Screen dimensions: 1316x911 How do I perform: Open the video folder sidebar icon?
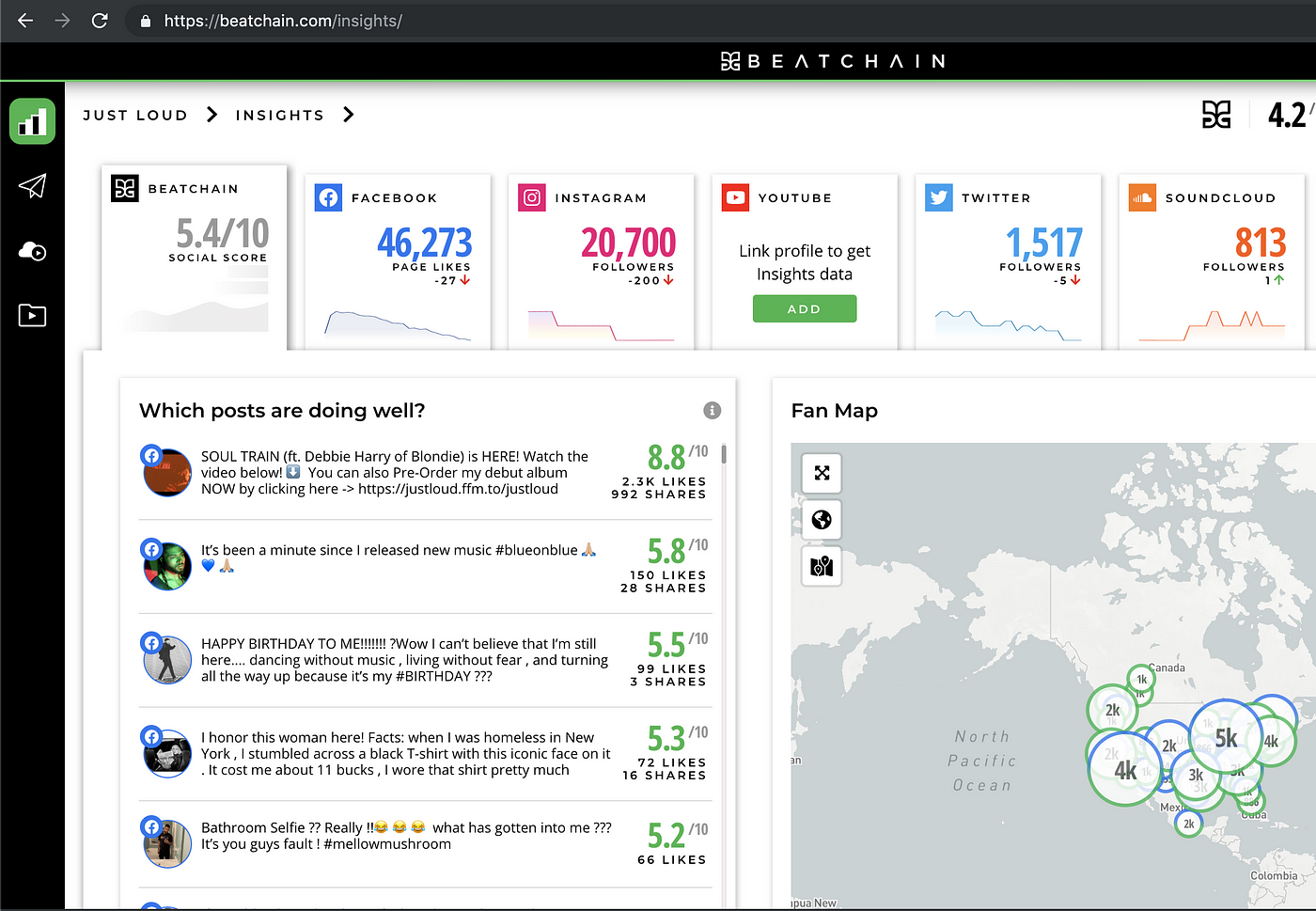pos(32,315)
